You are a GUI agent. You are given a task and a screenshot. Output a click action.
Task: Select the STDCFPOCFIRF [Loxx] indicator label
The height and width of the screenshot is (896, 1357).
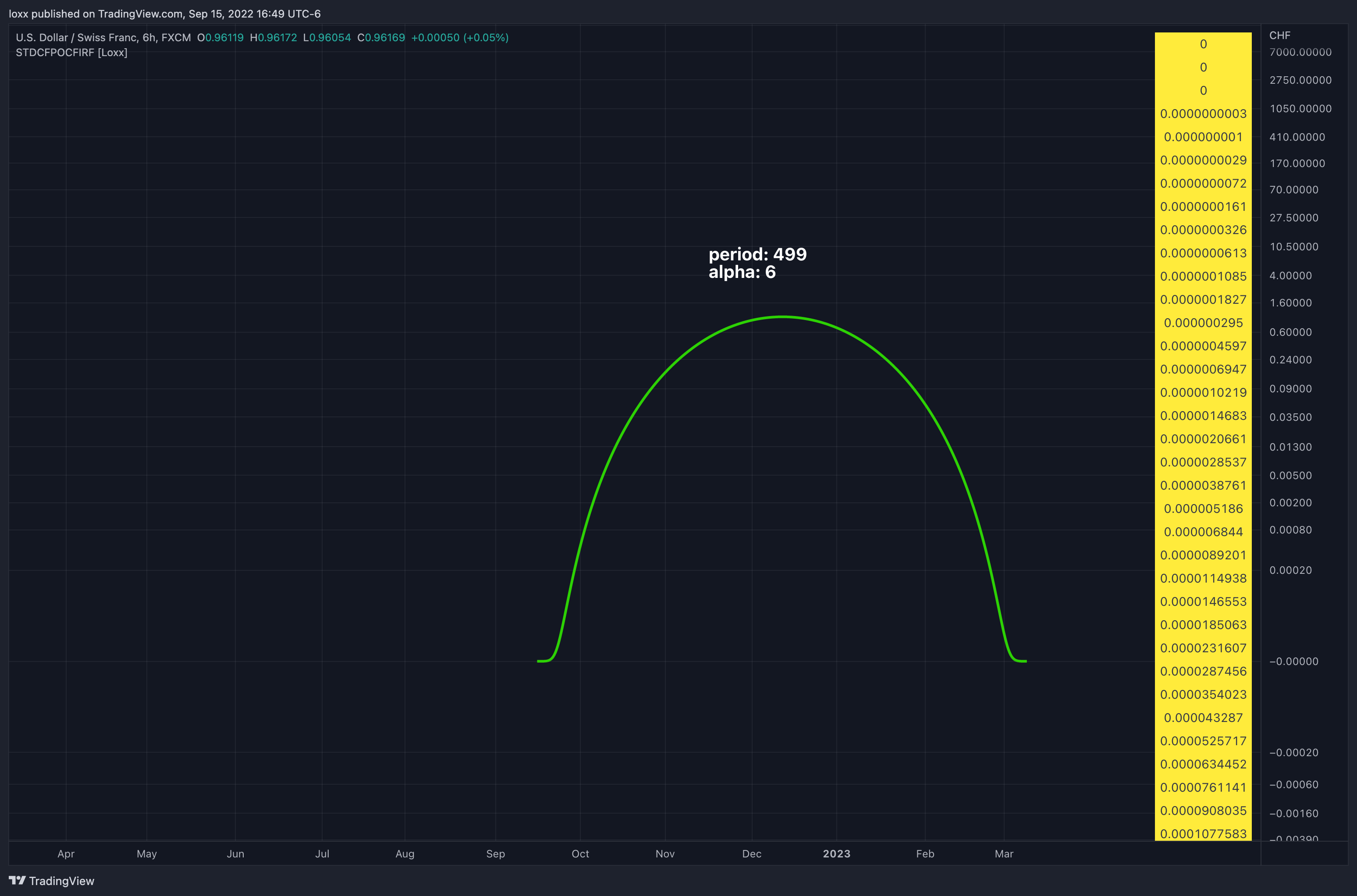click(71, 53)
